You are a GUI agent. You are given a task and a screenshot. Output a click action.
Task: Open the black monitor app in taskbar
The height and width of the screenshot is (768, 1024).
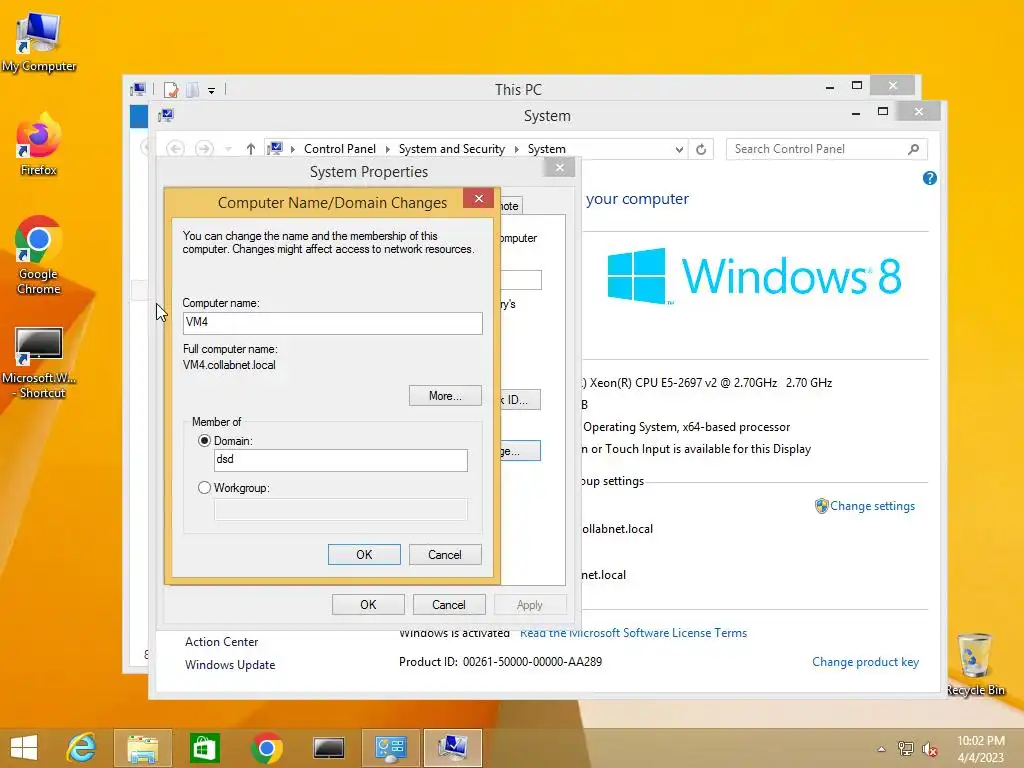point(328,748)
